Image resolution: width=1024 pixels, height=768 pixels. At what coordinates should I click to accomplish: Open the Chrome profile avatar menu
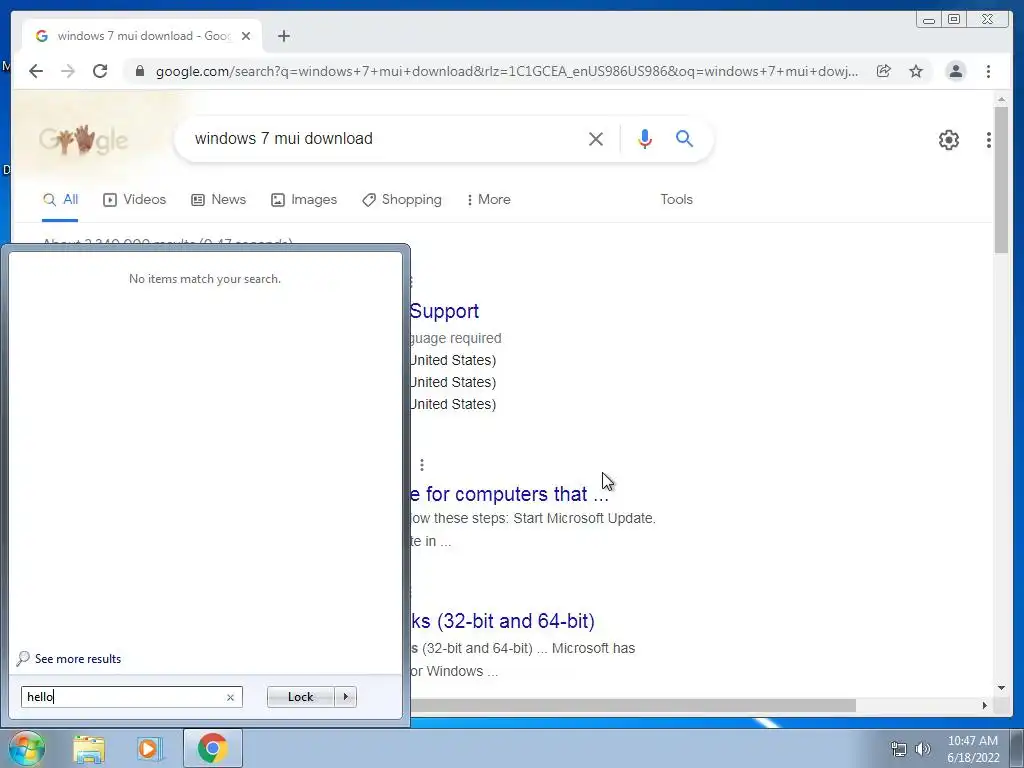955,71
